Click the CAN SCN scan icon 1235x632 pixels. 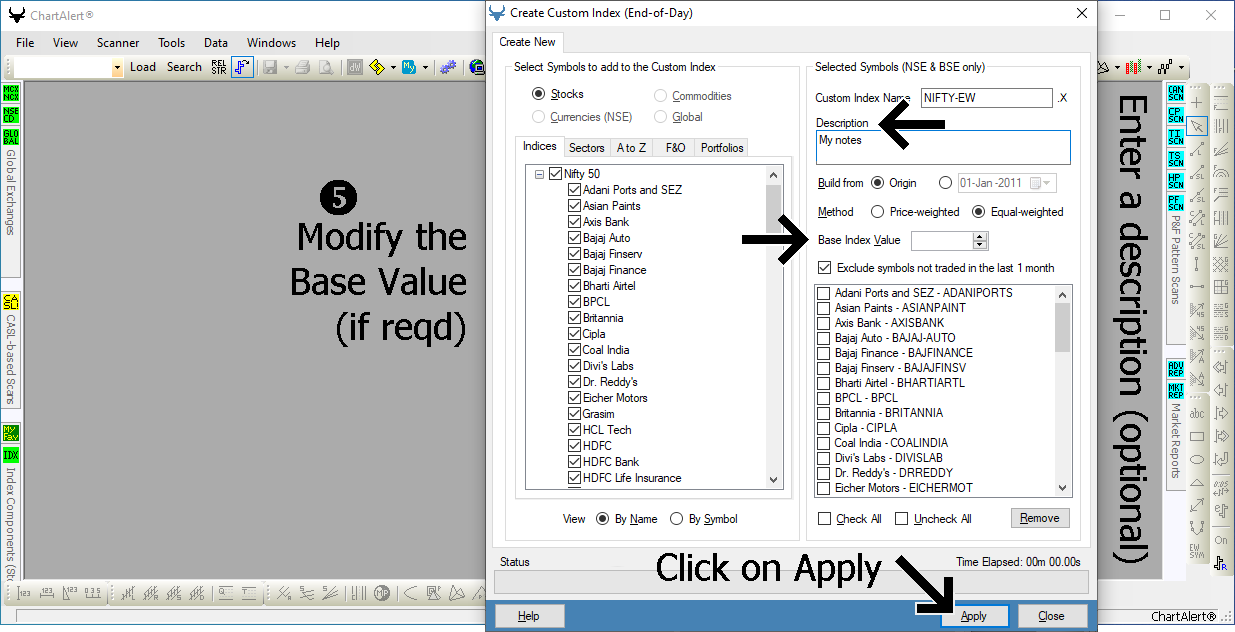[x=1176, y=93]
